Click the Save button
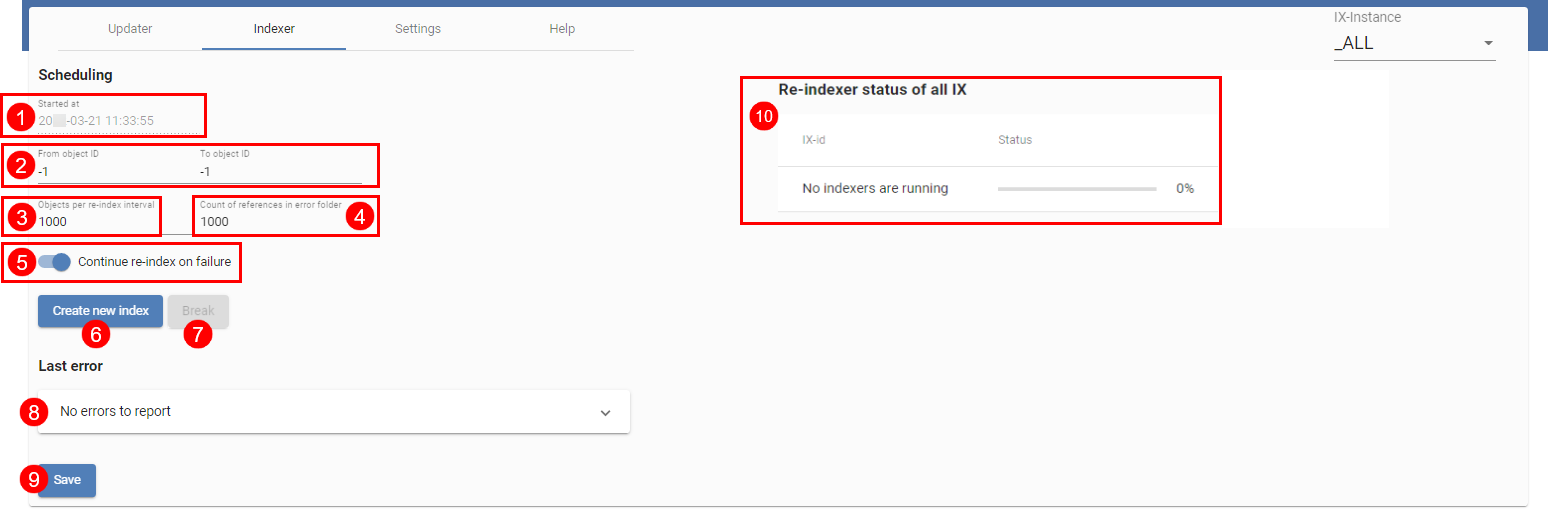The height and width of the screenshot is (519, 1548). pos(67,480)
